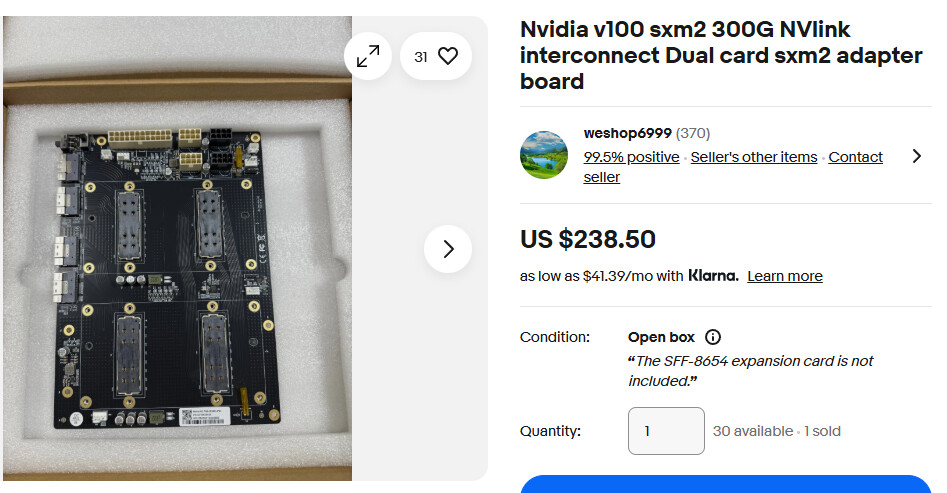Click the Klarna brand logo

[x=713, y=276]
